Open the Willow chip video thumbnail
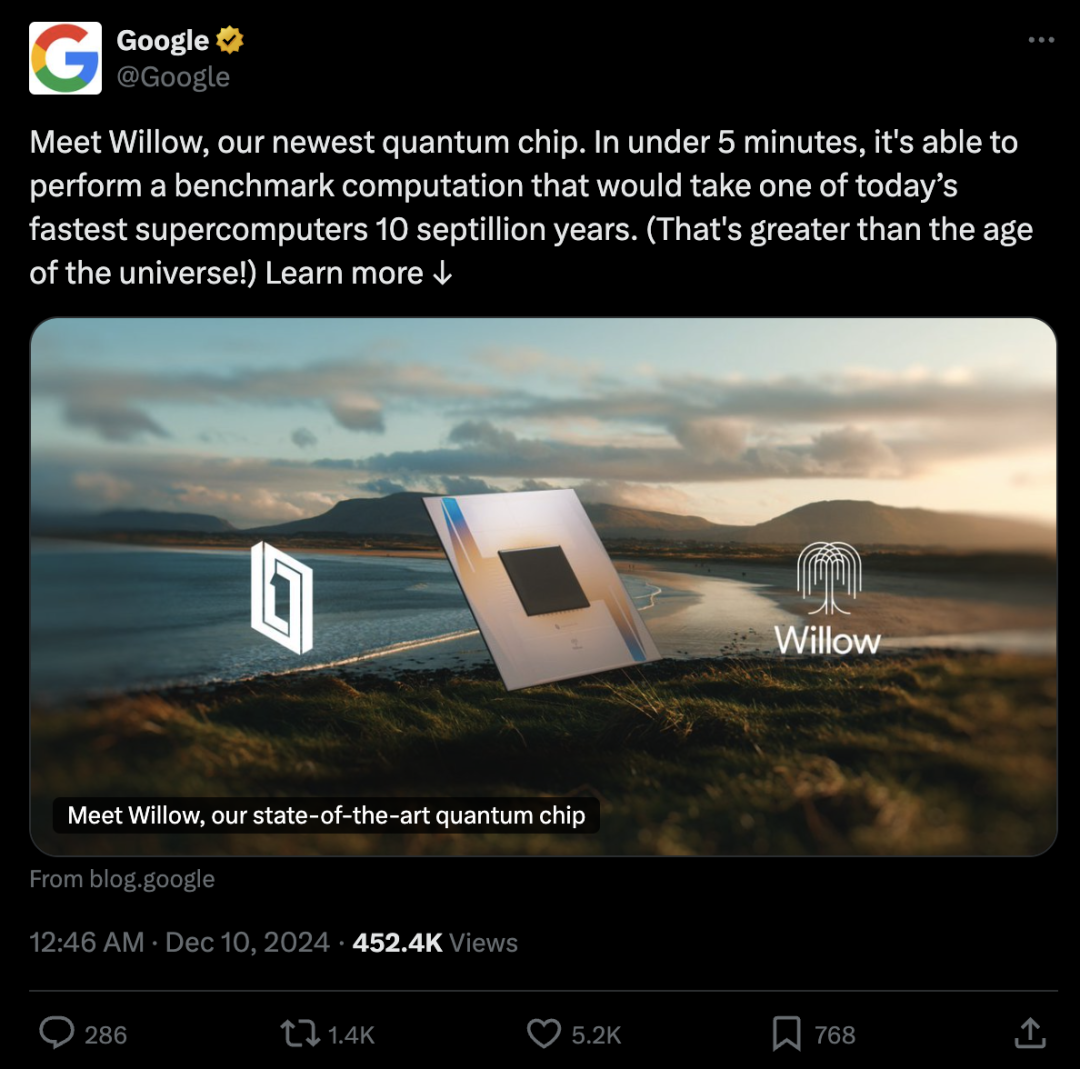 pyautogui.click(x=540, y=585)
